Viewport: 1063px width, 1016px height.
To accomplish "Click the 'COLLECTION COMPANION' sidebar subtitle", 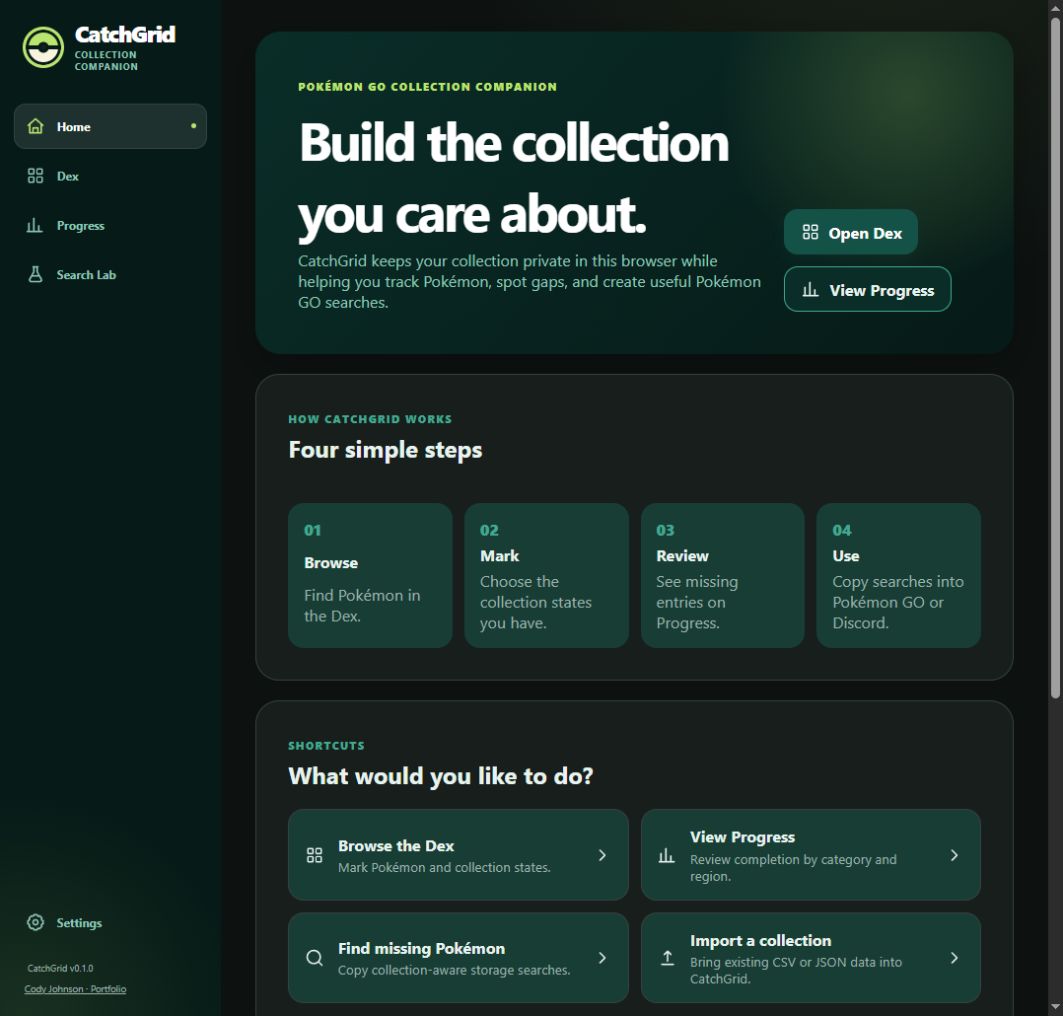I will 106,60.
